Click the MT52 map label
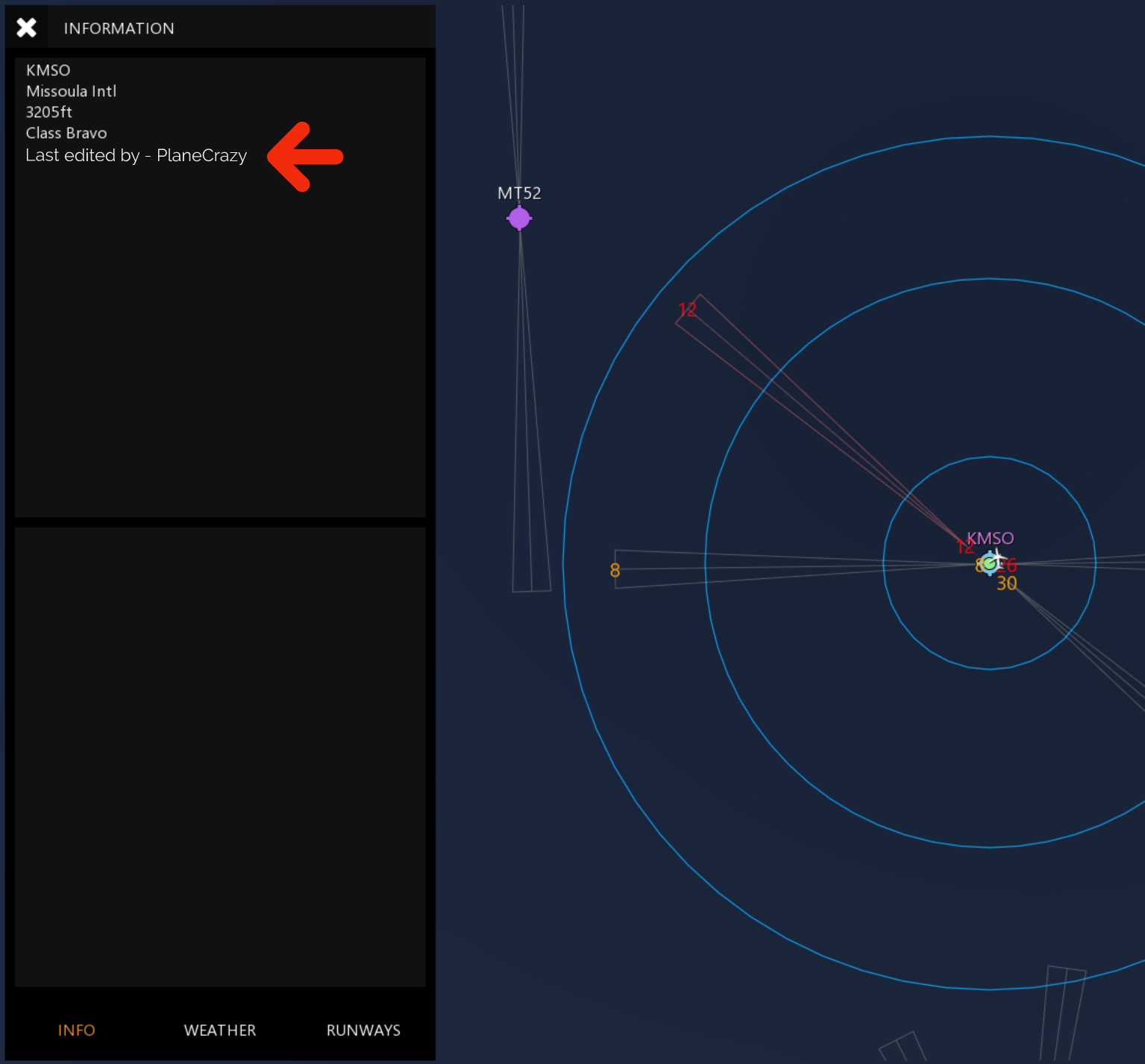1145x1064 pixels. click(x=519, y=193)
